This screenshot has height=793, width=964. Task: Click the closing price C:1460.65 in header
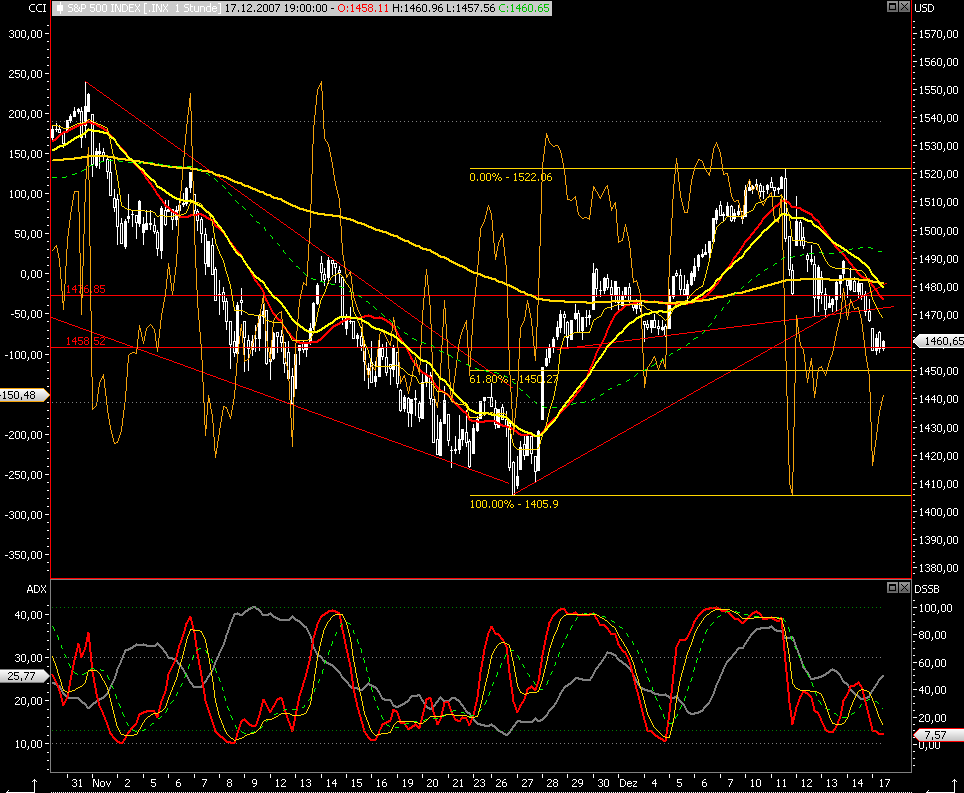click(x=524, y=8)
